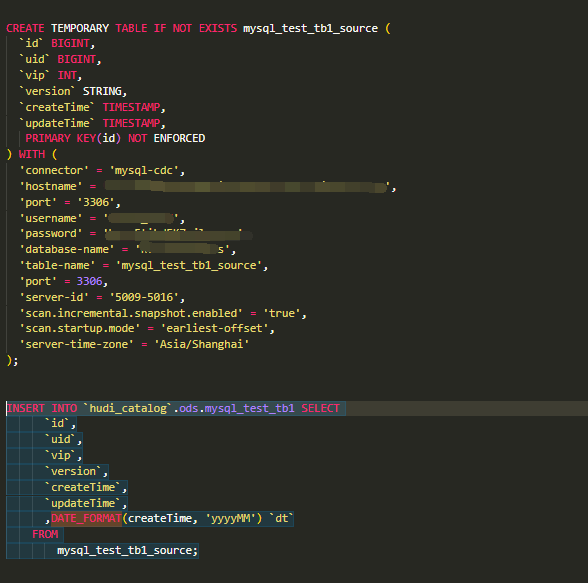Click the 'table-name' option key
This screenshot has width=588, height=583.
57,265
